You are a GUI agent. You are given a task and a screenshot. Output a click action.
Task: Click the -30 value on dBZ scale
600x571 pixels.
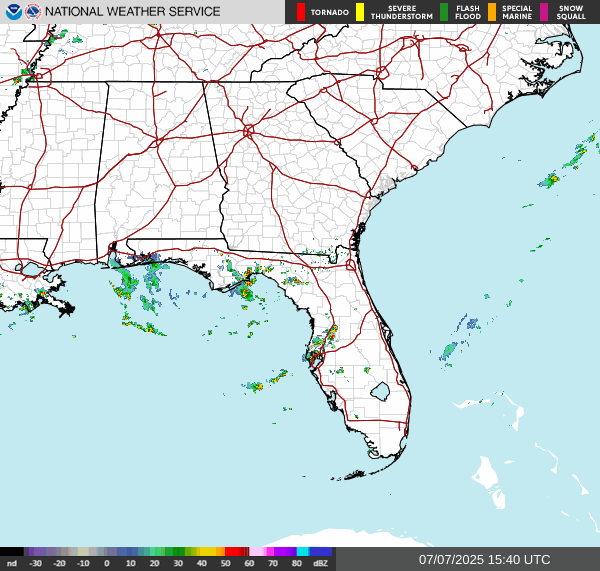35,563
